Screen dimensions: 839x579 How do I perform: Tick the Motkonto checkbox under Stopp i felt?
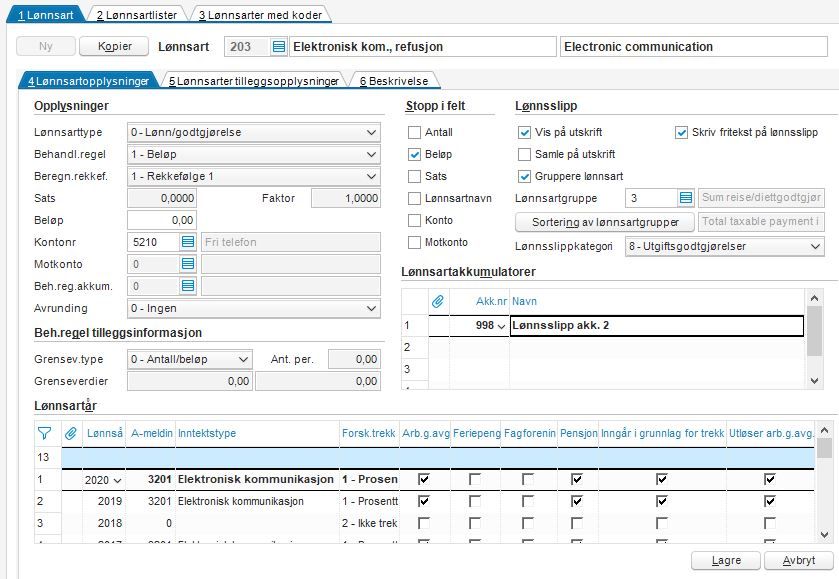coord(414,242)
